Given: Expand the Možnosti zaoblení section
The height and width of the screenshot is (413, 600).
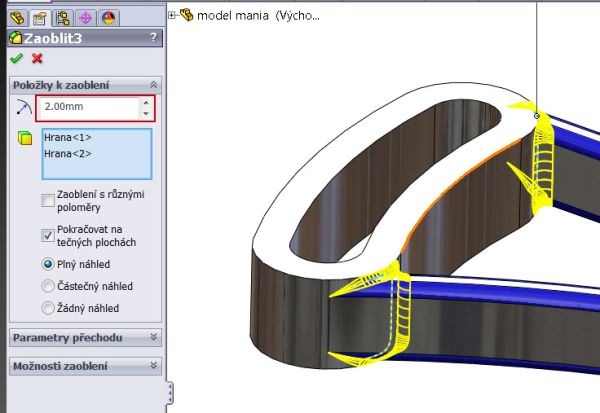Looking at the screenshot, I should click(x=153, y=366).
